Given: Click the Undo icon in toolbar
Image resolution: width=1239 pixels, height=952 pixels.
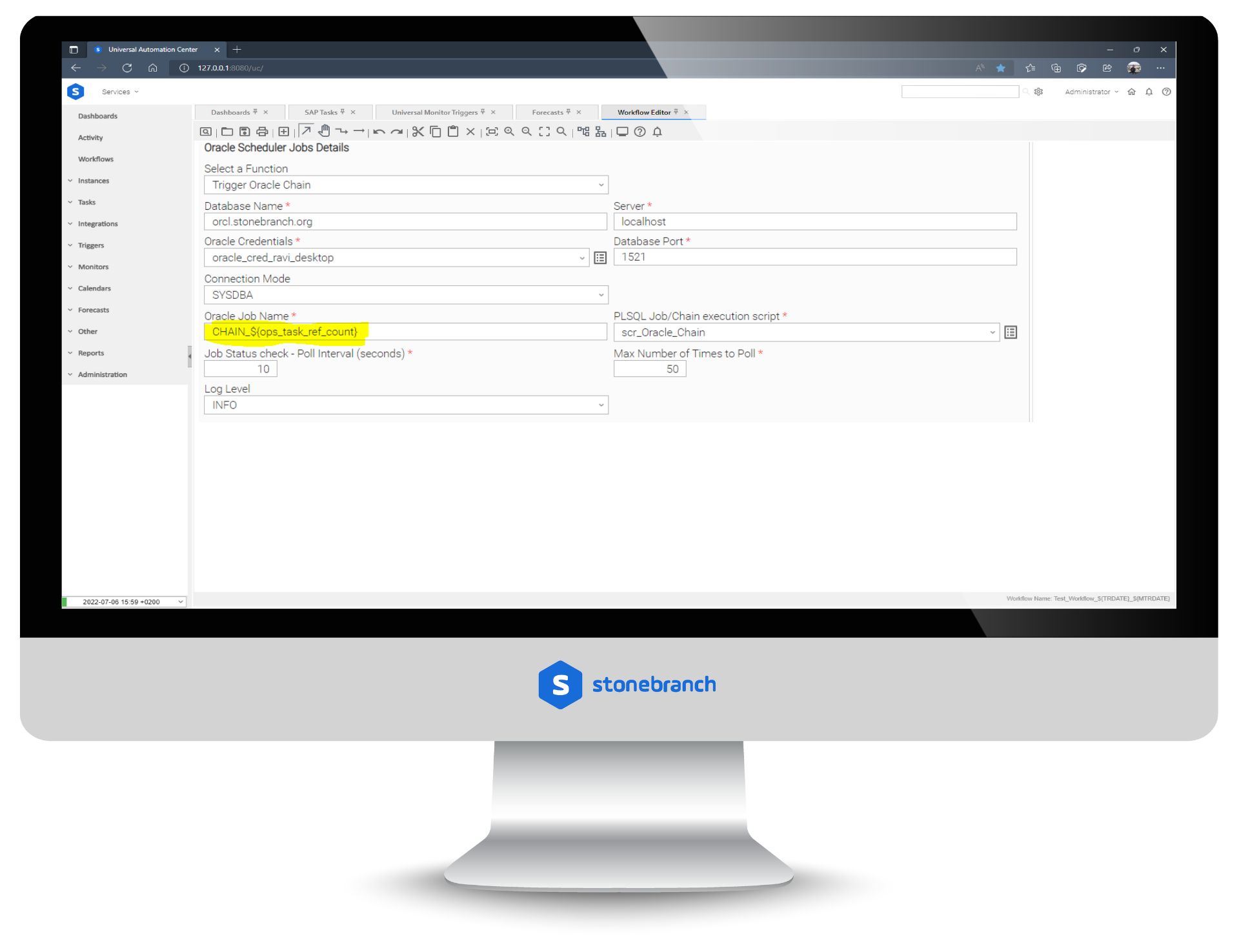Looking at the screenshot, I should click(380, 133).
